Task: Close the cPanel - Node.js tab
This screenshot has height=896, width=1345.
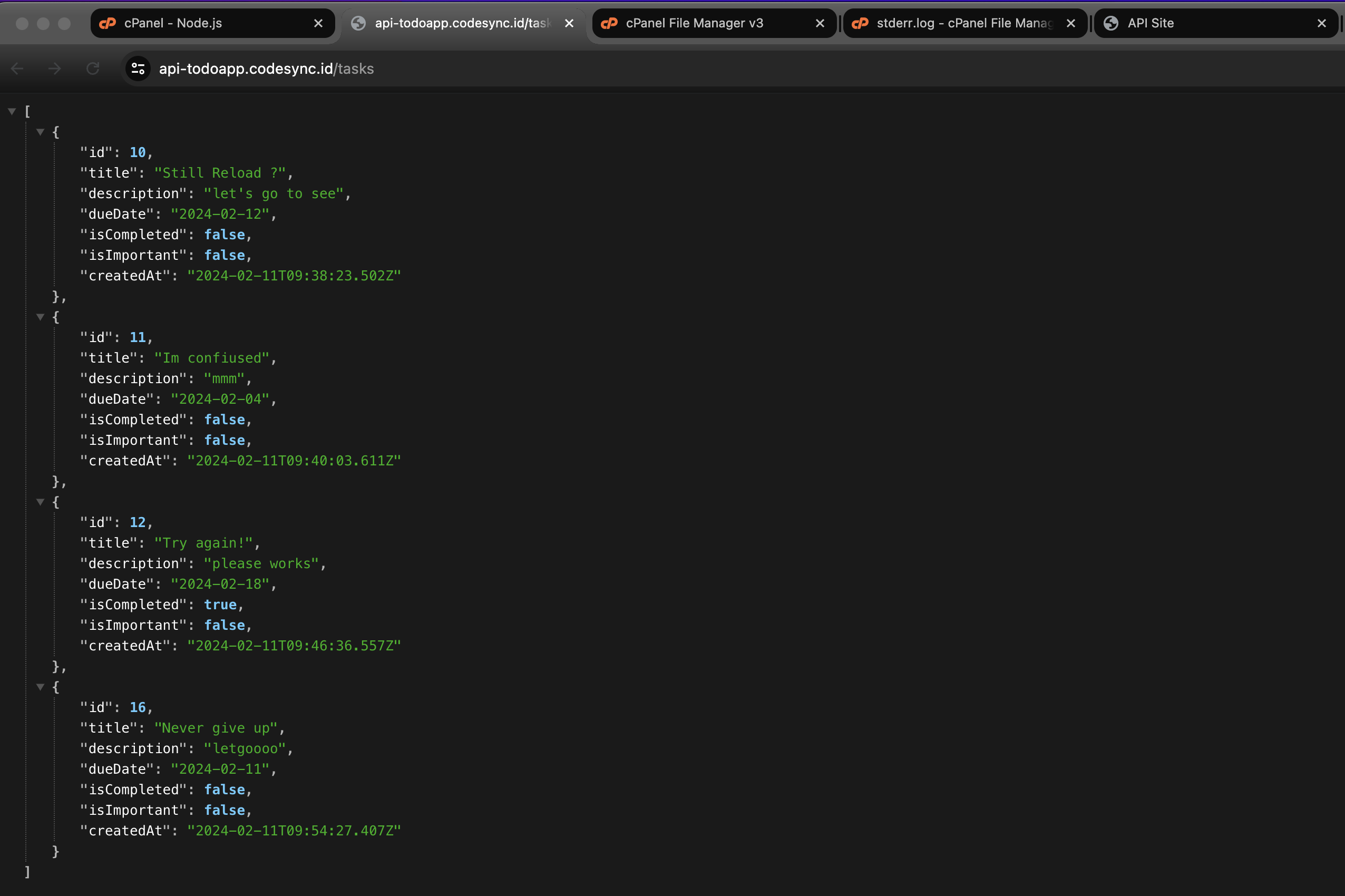Action: [x=318, y=23]
